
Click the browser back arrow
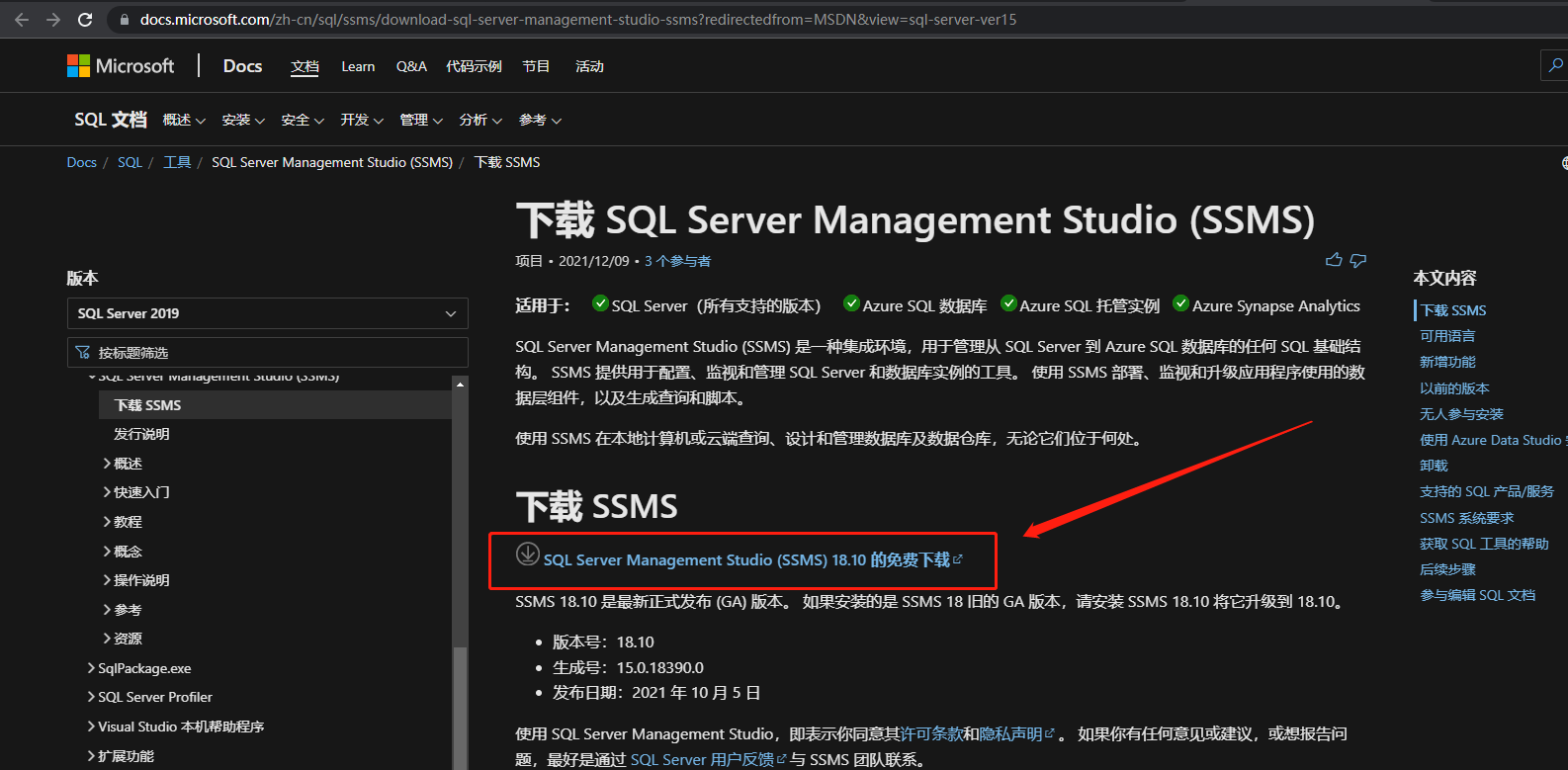pos(22,19)
